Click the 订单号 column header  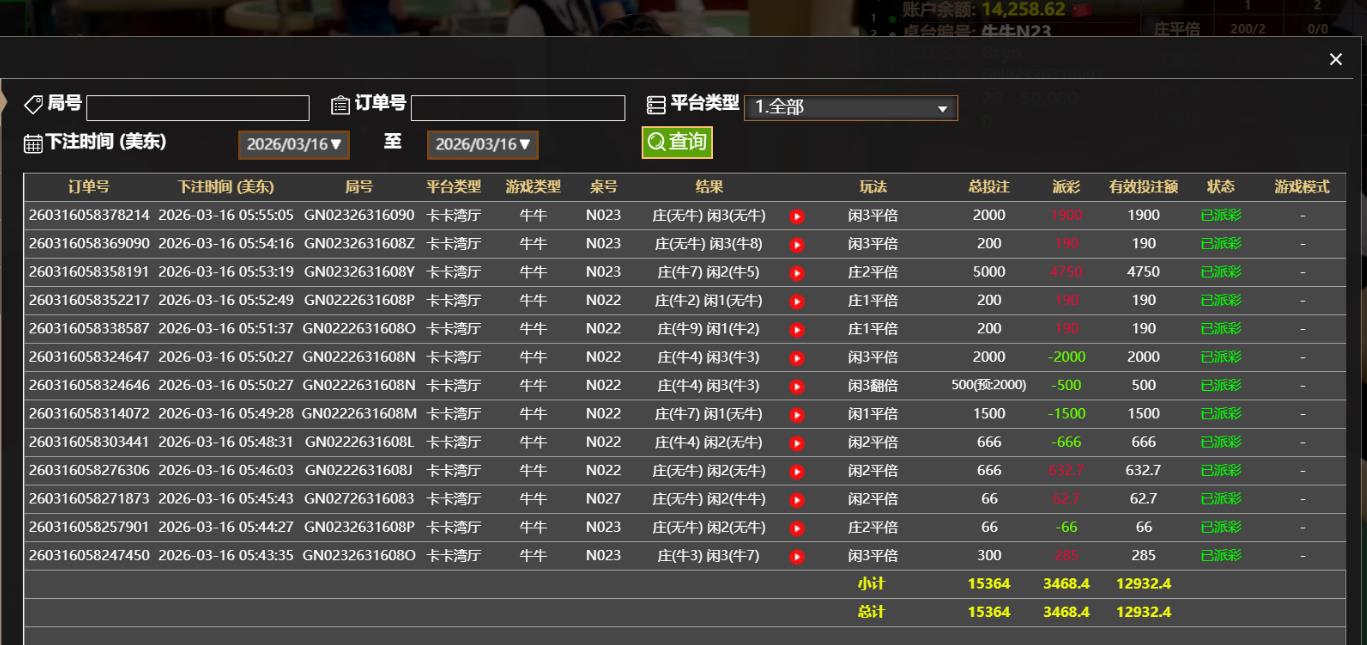coord(89,187)
